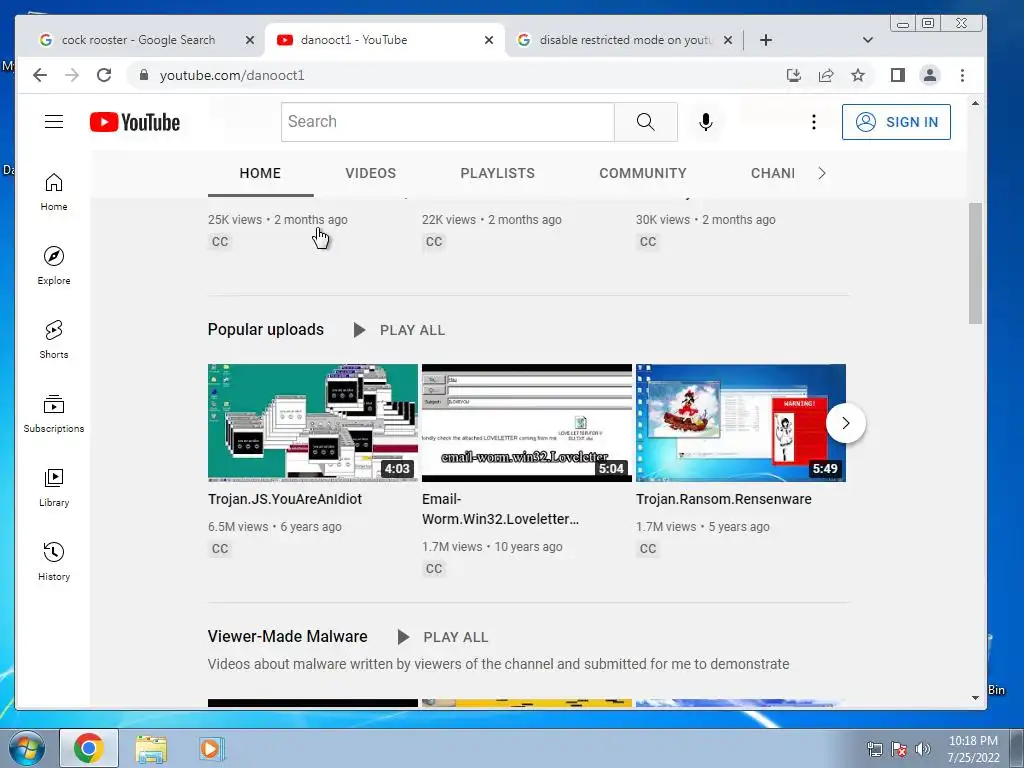The image size is (1024, 768).
Task: Click the '30K views • 2 months ago' text
Action: tap(706, 219)
